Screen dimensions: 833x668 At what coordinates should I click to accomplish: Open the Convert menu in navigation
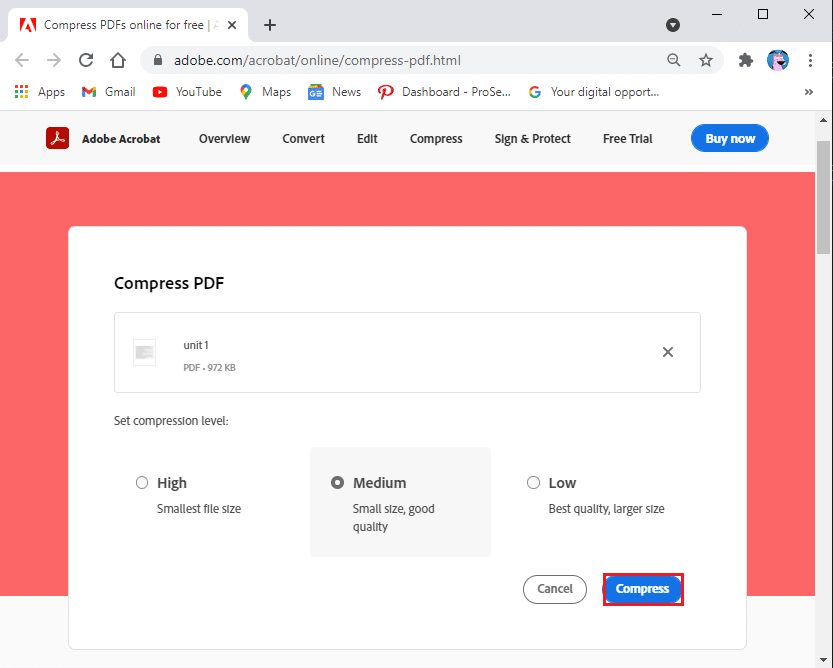click(x=303, y=139)
